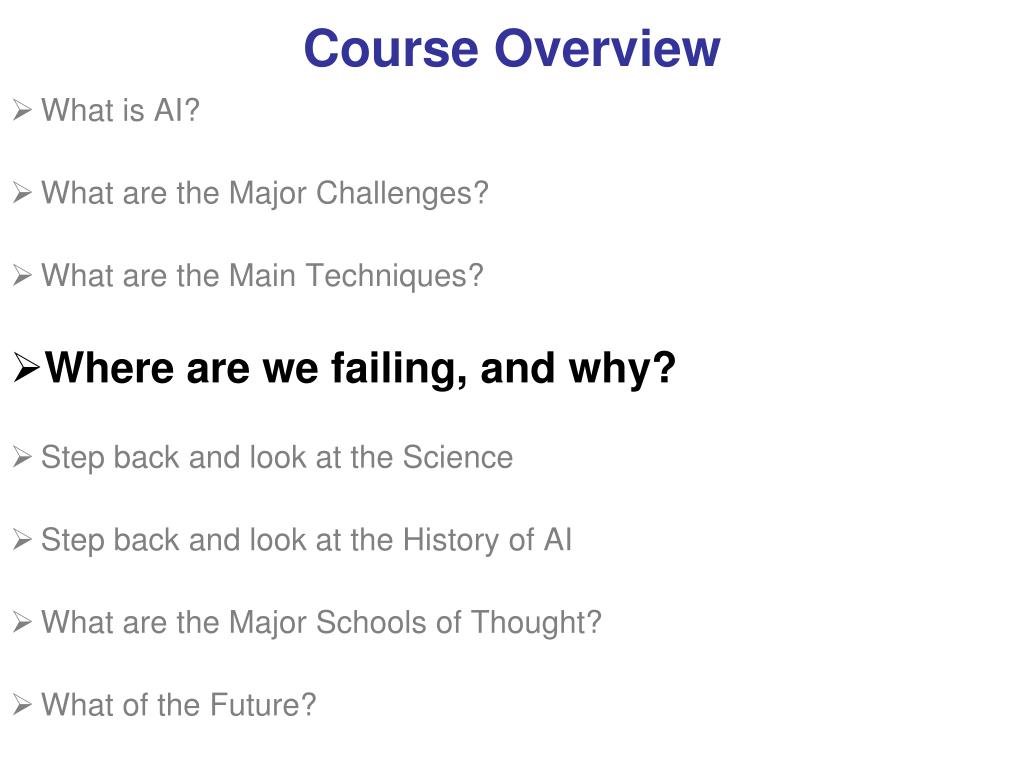The image size is (1024, 768).
Task: Click the arrow bullet beside look at the Science
Action: pyautogui.click(x=22, y=457)
